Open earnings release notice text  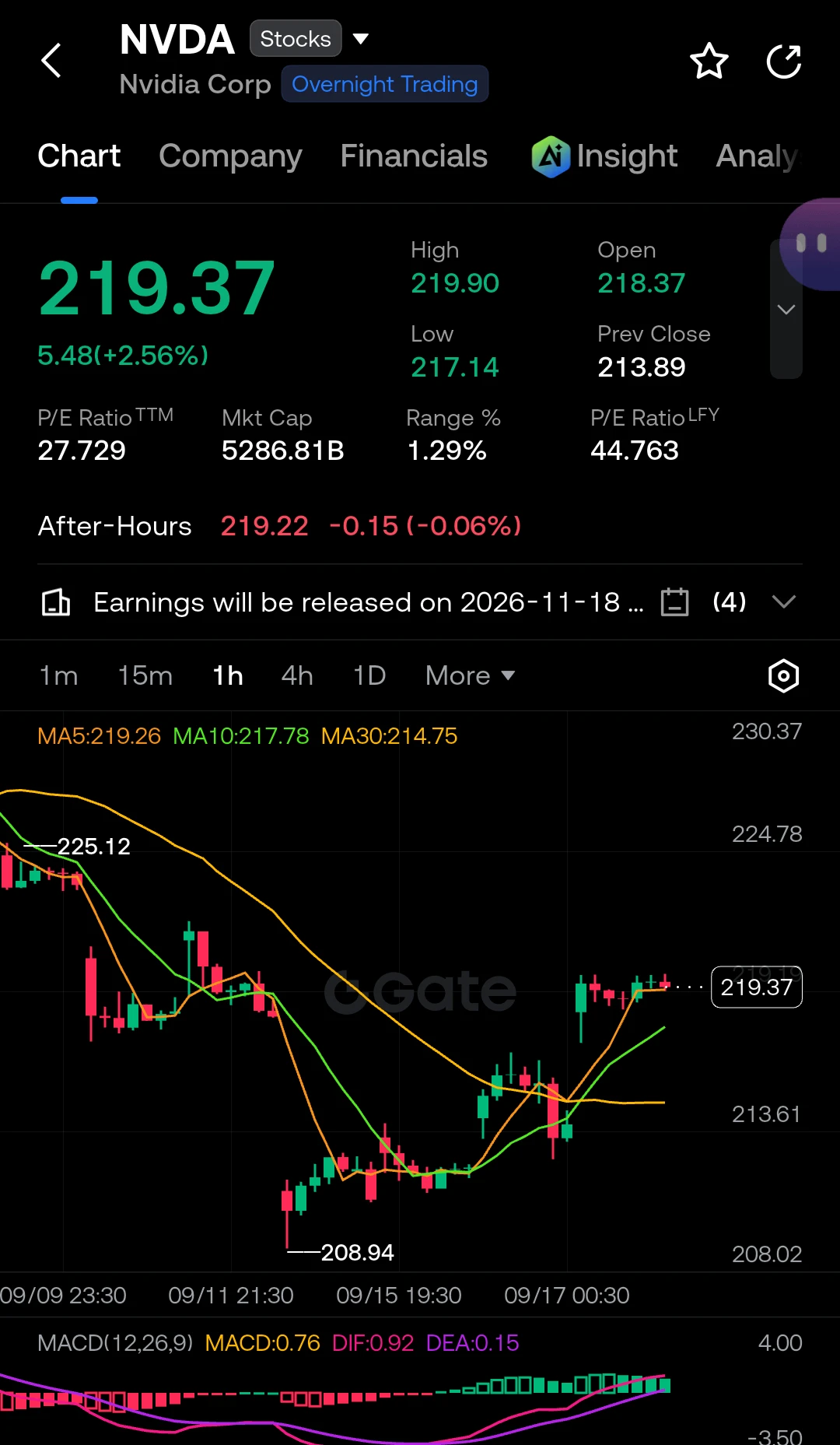click(369, 601)
